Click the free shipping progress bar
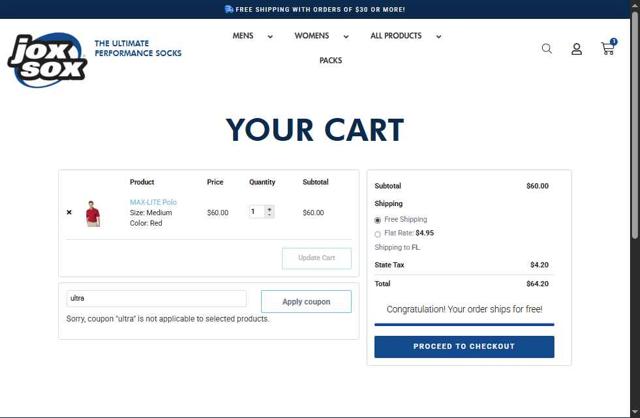Viewport: 640px width, 418px height. [464, 325]
